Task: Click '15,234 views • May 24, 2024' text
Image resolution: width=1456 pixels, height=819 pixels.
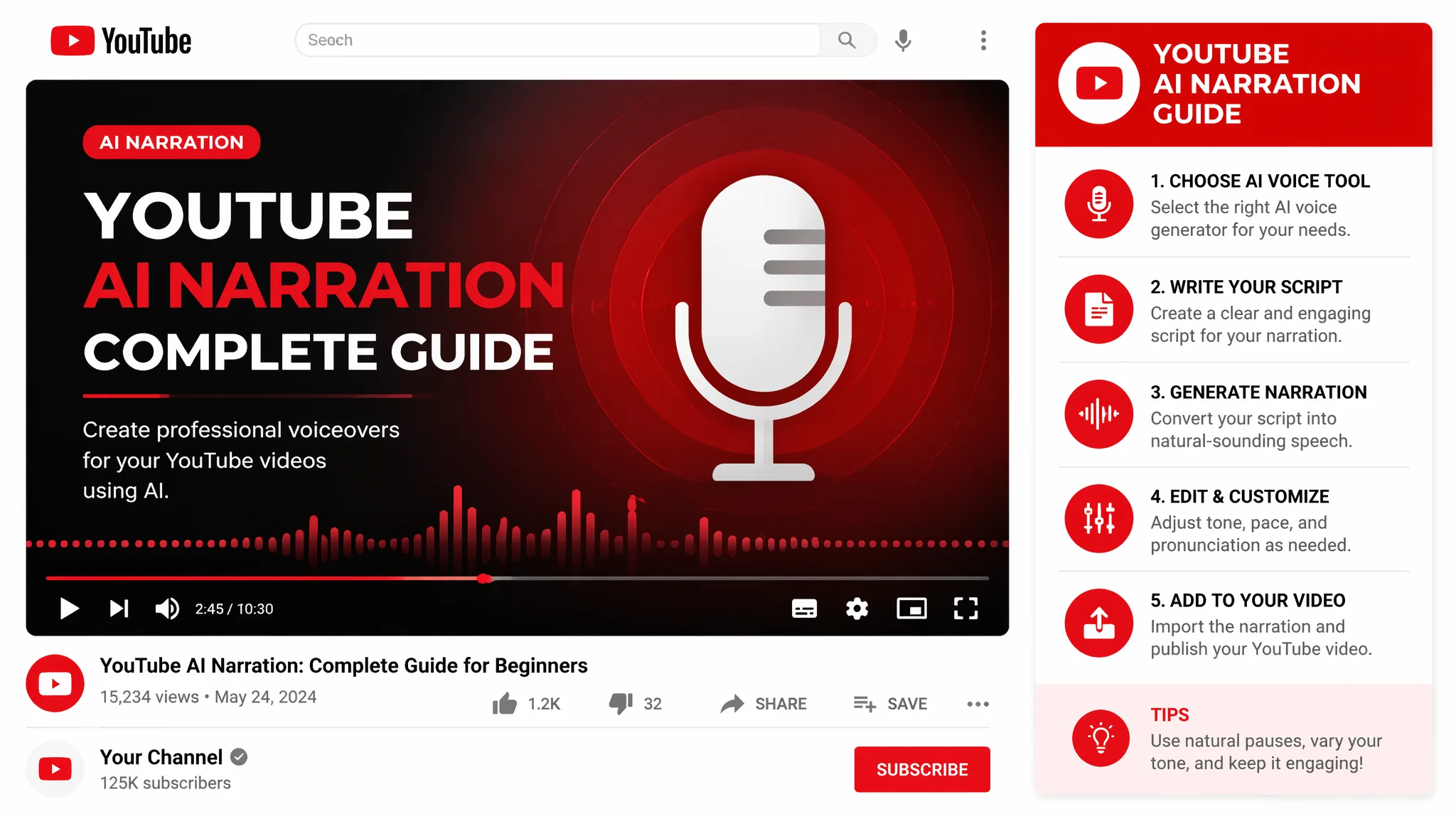Action: pos(208,697)
